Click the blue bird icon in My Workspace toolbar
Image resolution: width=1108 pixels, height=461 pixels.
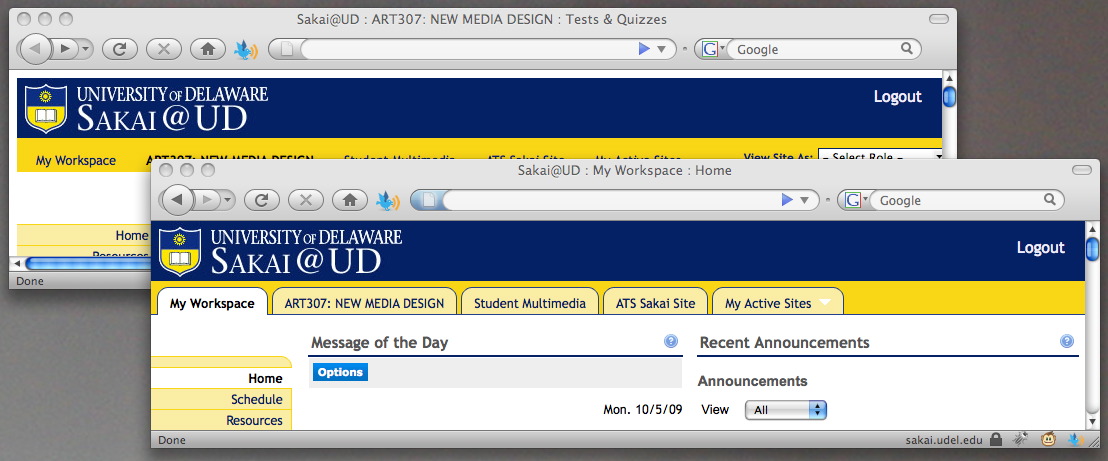click(388, 201)
